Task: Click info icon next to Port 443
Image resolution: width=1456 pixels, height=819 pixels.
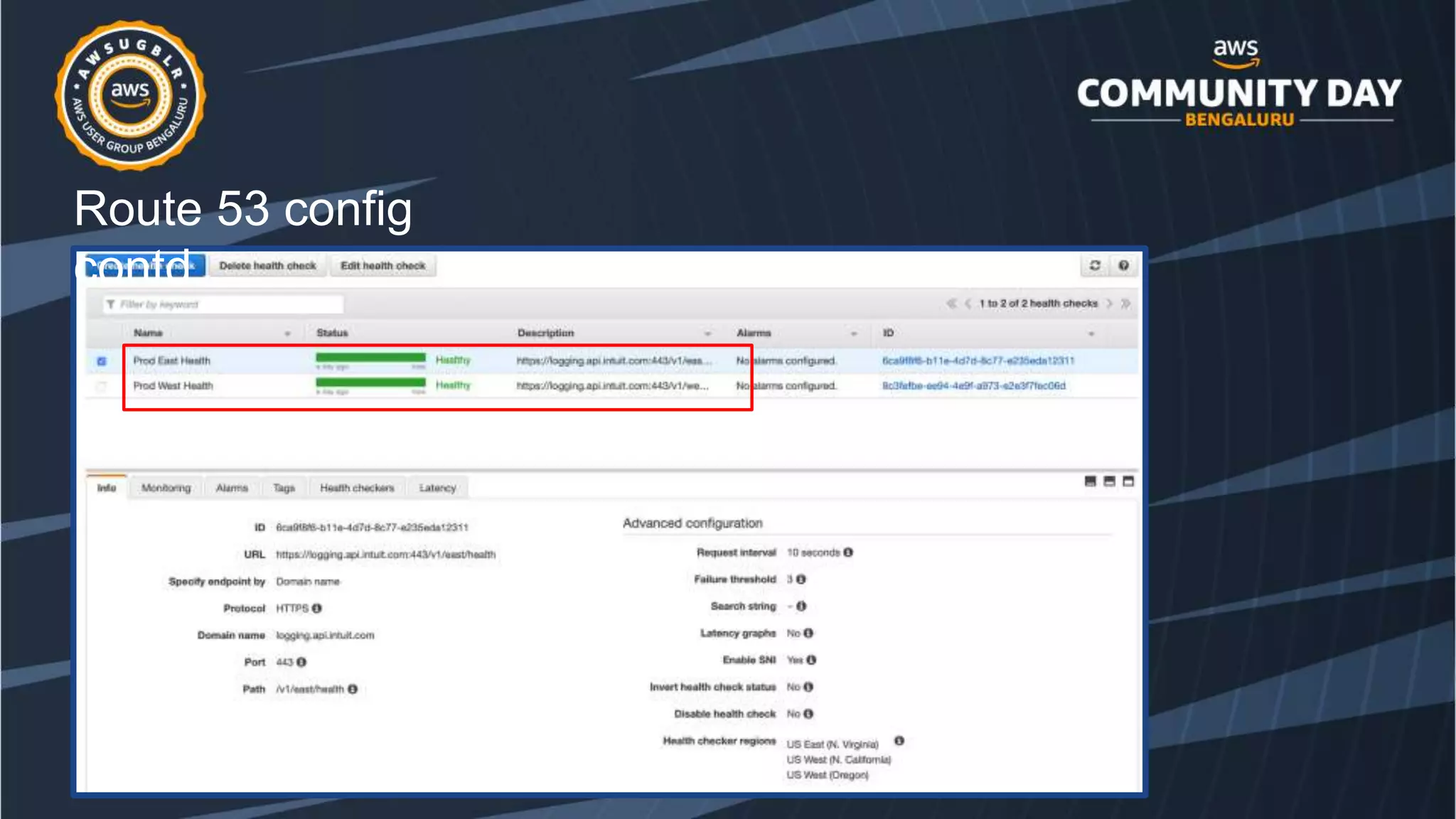Action: click(301, 663)
